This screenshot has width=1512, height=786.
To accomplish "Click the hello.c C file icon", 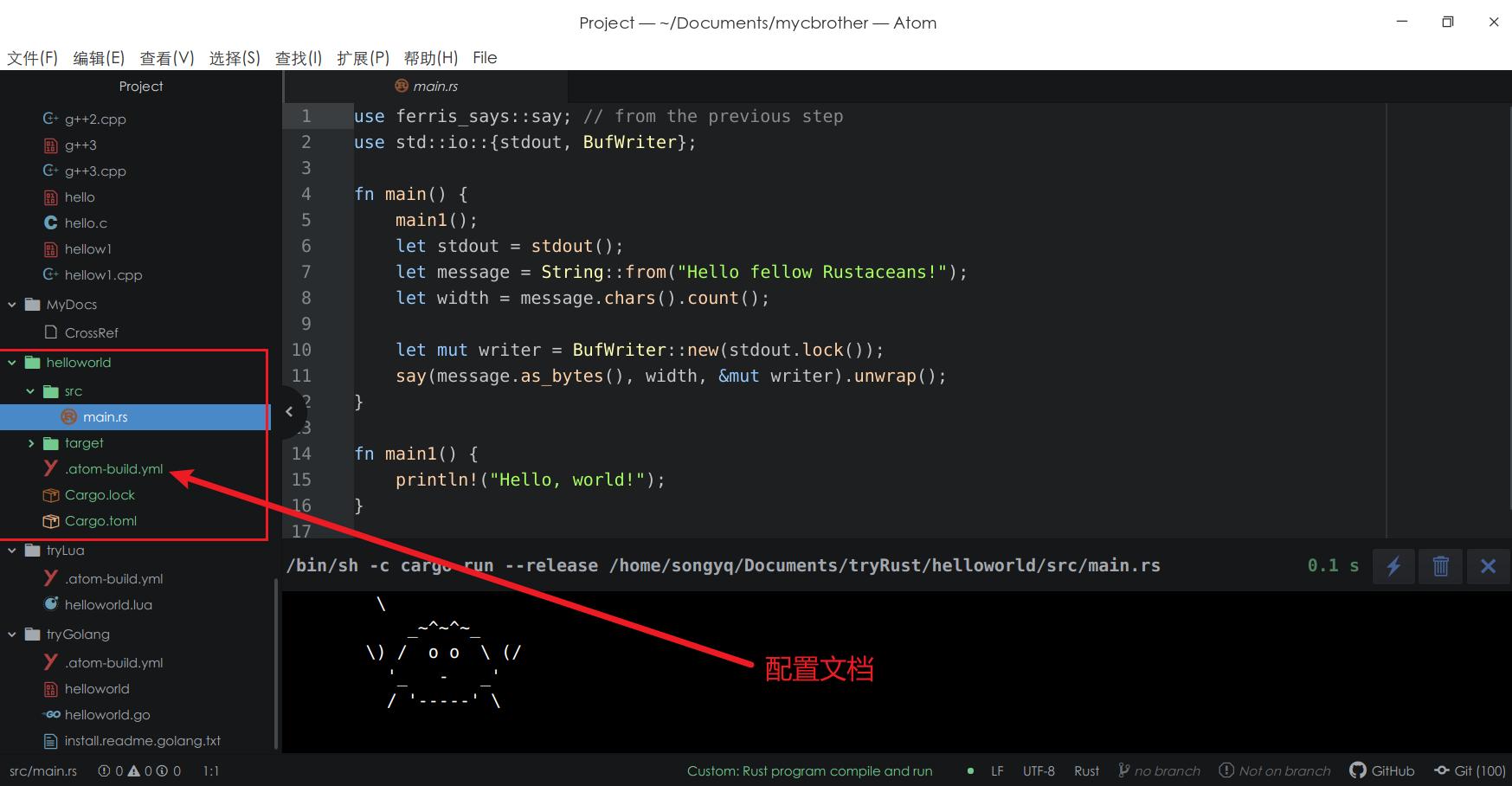I will [x=50, y=222].
